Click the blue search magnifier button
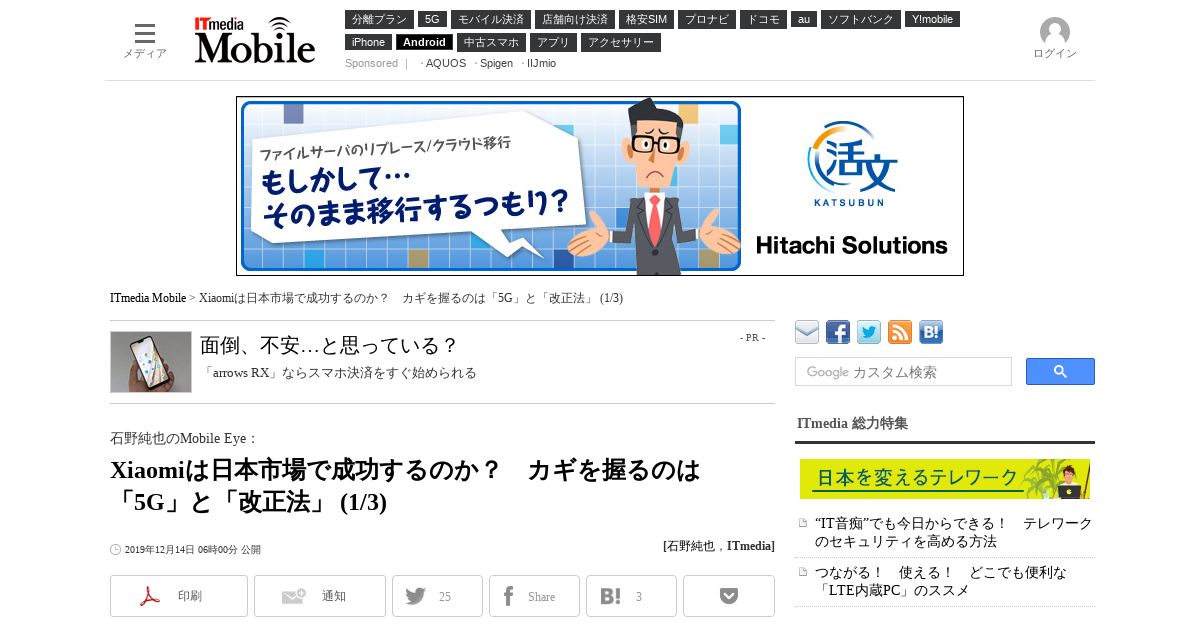1200x630 pixels. coord(1060,372)
